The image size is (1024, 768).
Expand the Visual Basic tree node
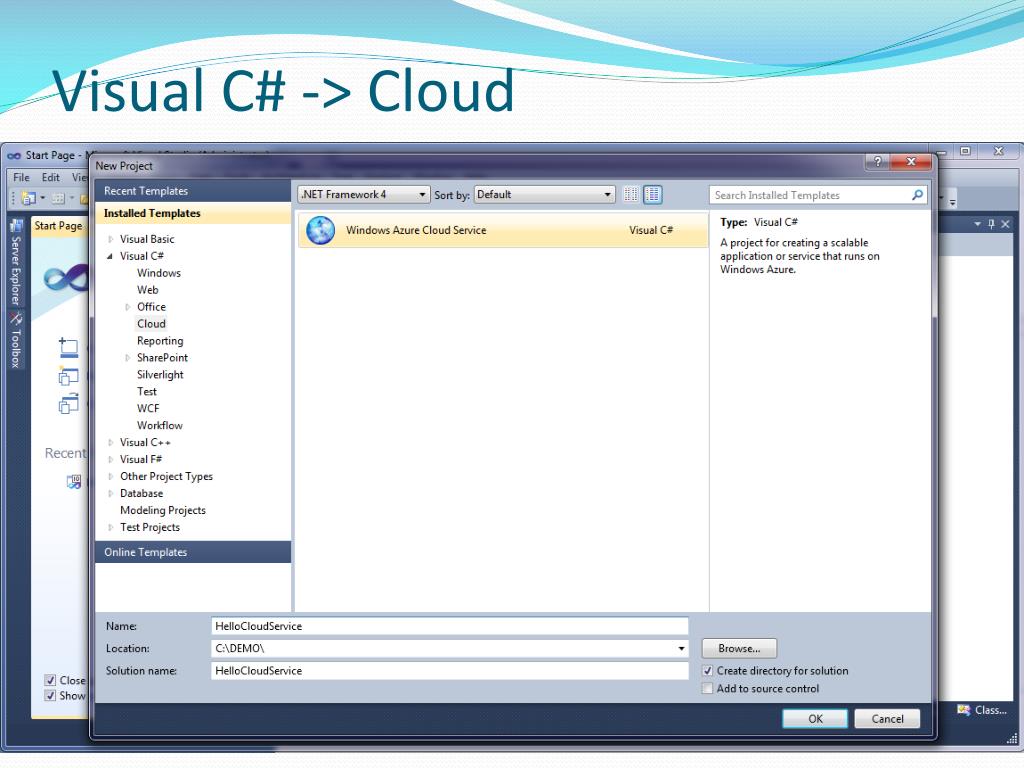[110, 239]
